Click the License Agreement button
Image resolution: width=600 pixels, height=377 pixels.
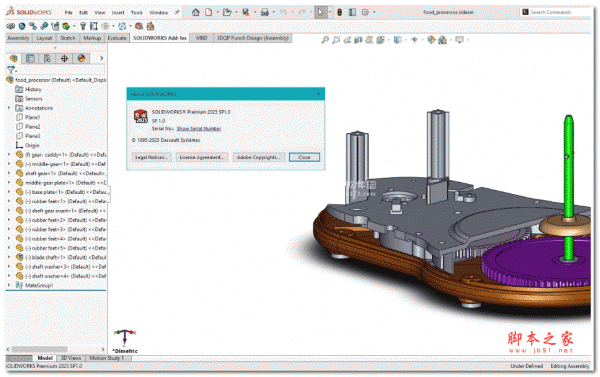click(202, 157)
